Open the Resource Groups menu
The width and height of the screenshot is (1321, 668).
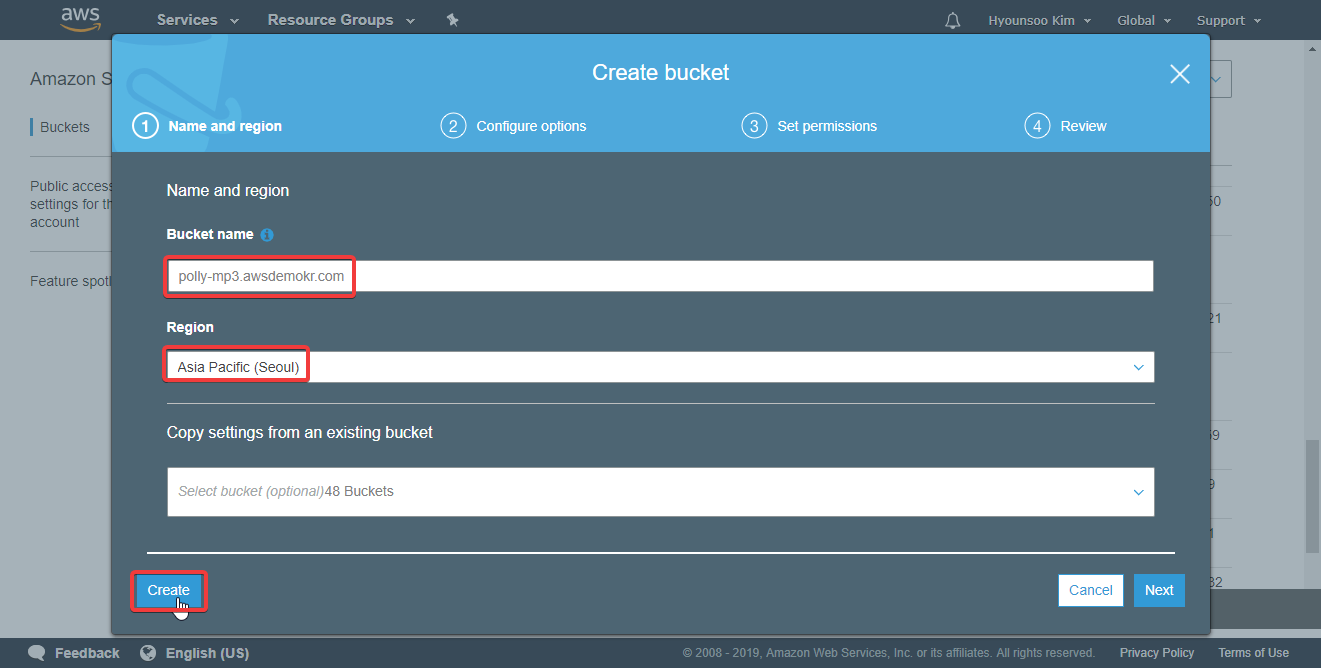339,20
